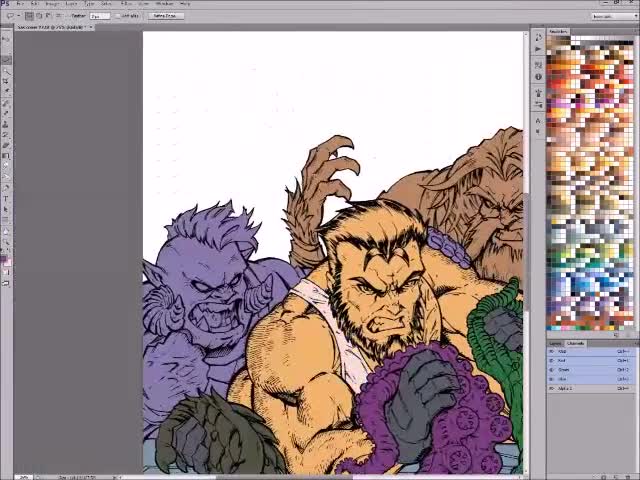Toggle Quick Mask mode
This screenshot has width=640, height=480.
pos(6,273)
